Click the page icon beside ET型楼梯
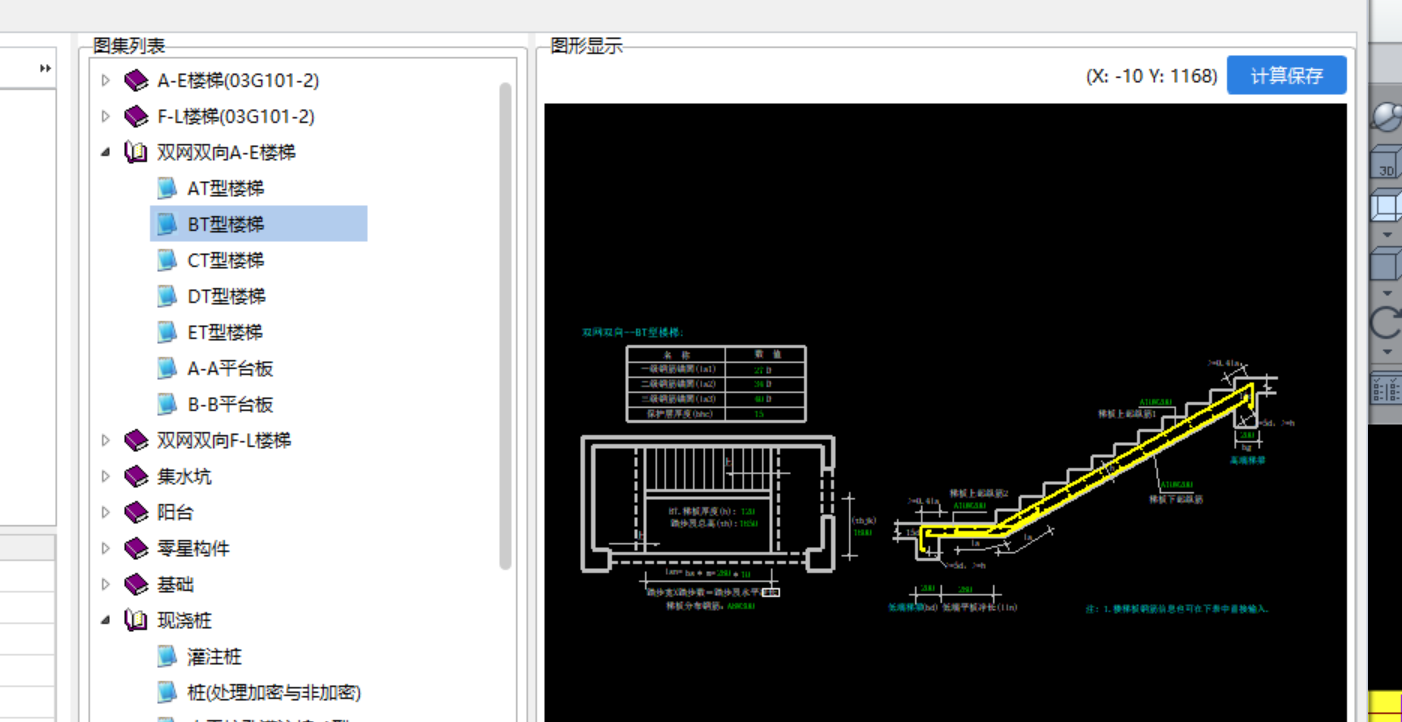The height and width of the screenshot is (722, 1402). click(168, 332)
